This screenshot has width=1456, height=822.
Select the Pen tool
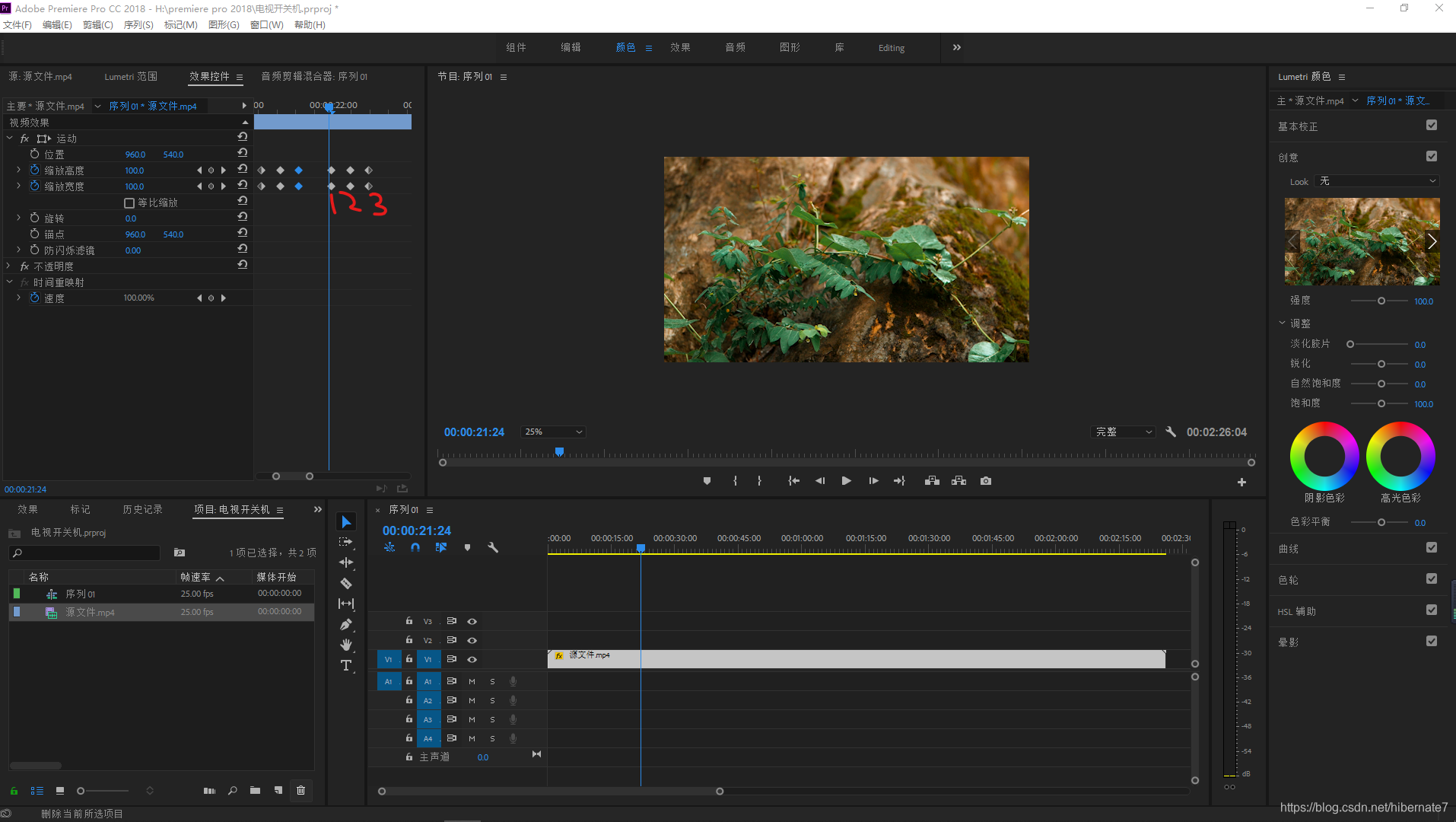coord(346,624)
